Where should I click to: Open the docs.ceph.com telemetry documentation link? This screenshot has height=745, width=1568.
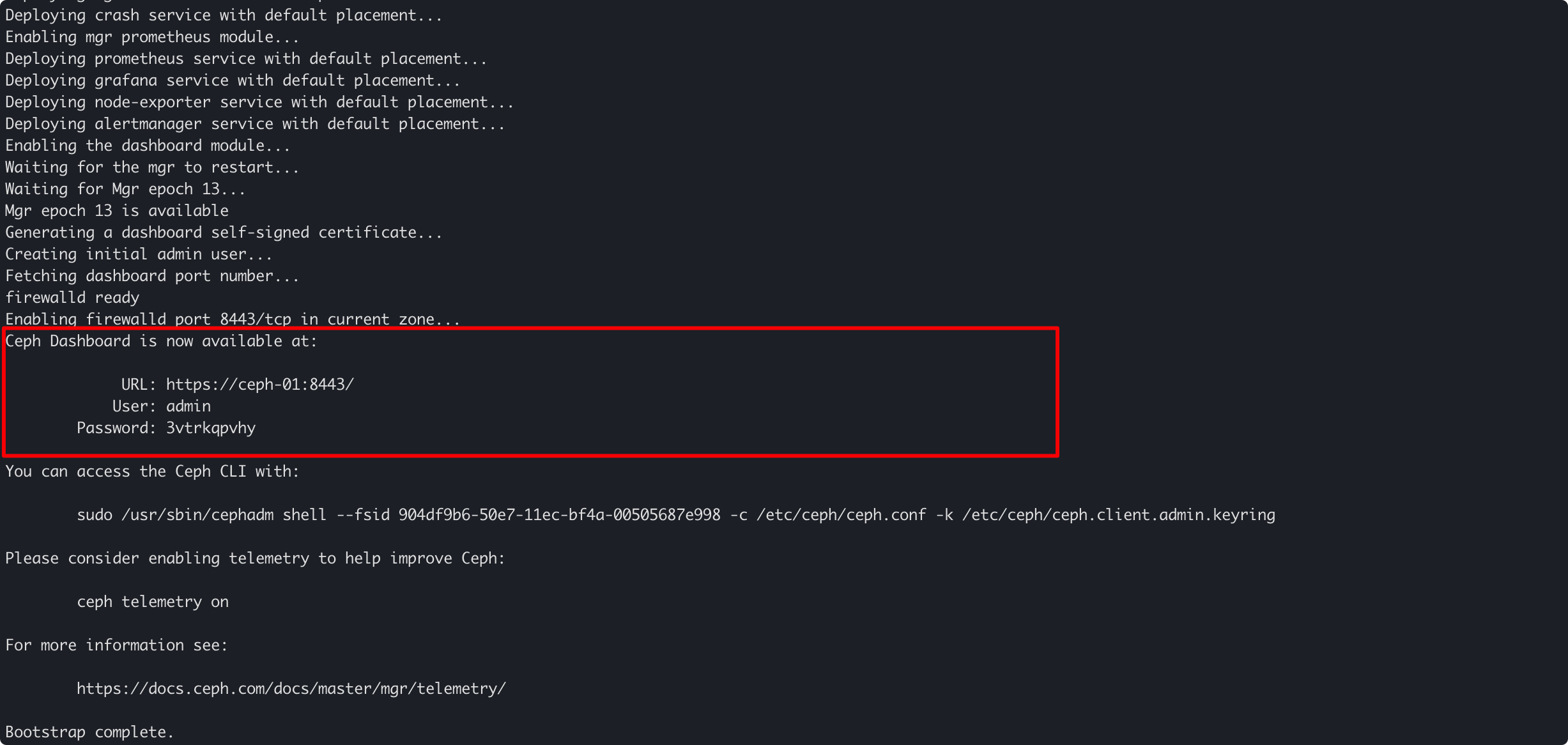click(291, 689)
